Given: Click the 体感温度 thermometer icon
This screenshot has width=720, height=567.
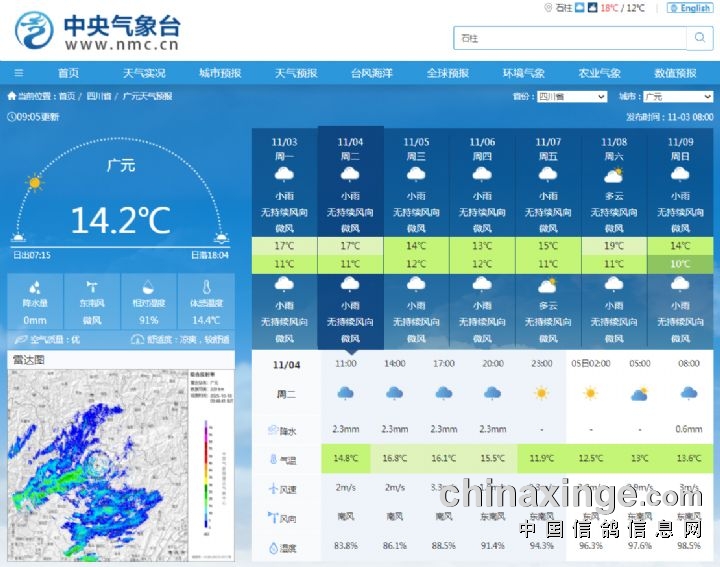Looking at the screenshot, I should coord(205,287).
